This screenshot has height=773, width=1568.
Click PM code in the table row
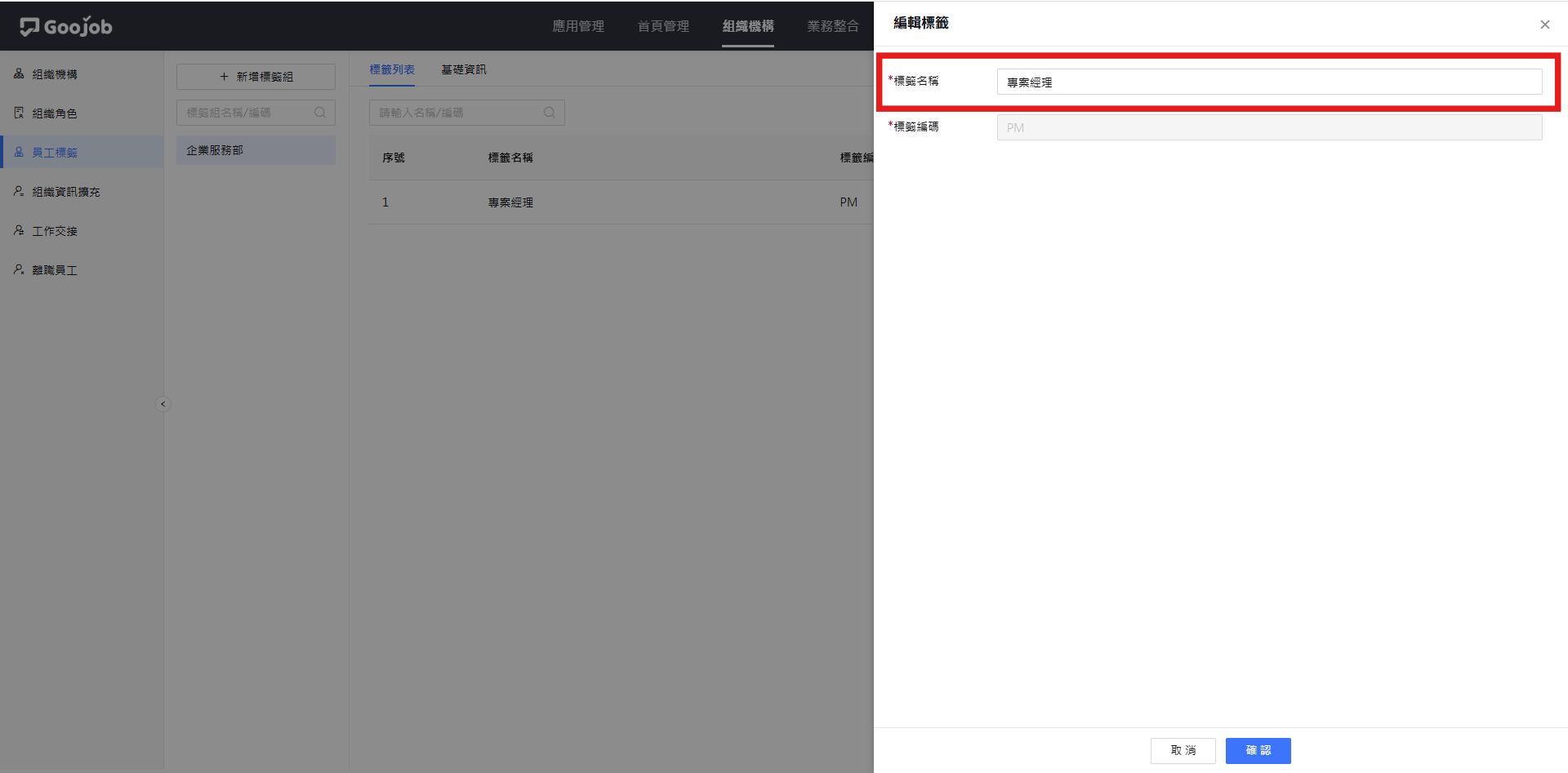(849, 202)
